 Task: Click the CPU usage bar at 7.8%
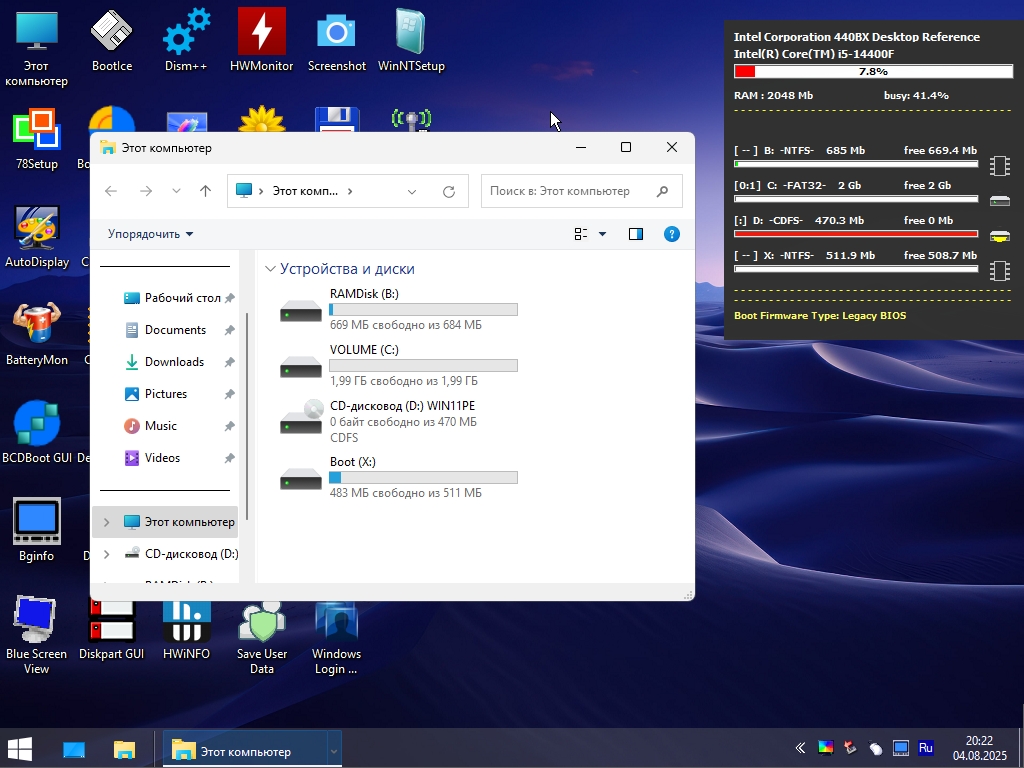(x=873, y=72)
